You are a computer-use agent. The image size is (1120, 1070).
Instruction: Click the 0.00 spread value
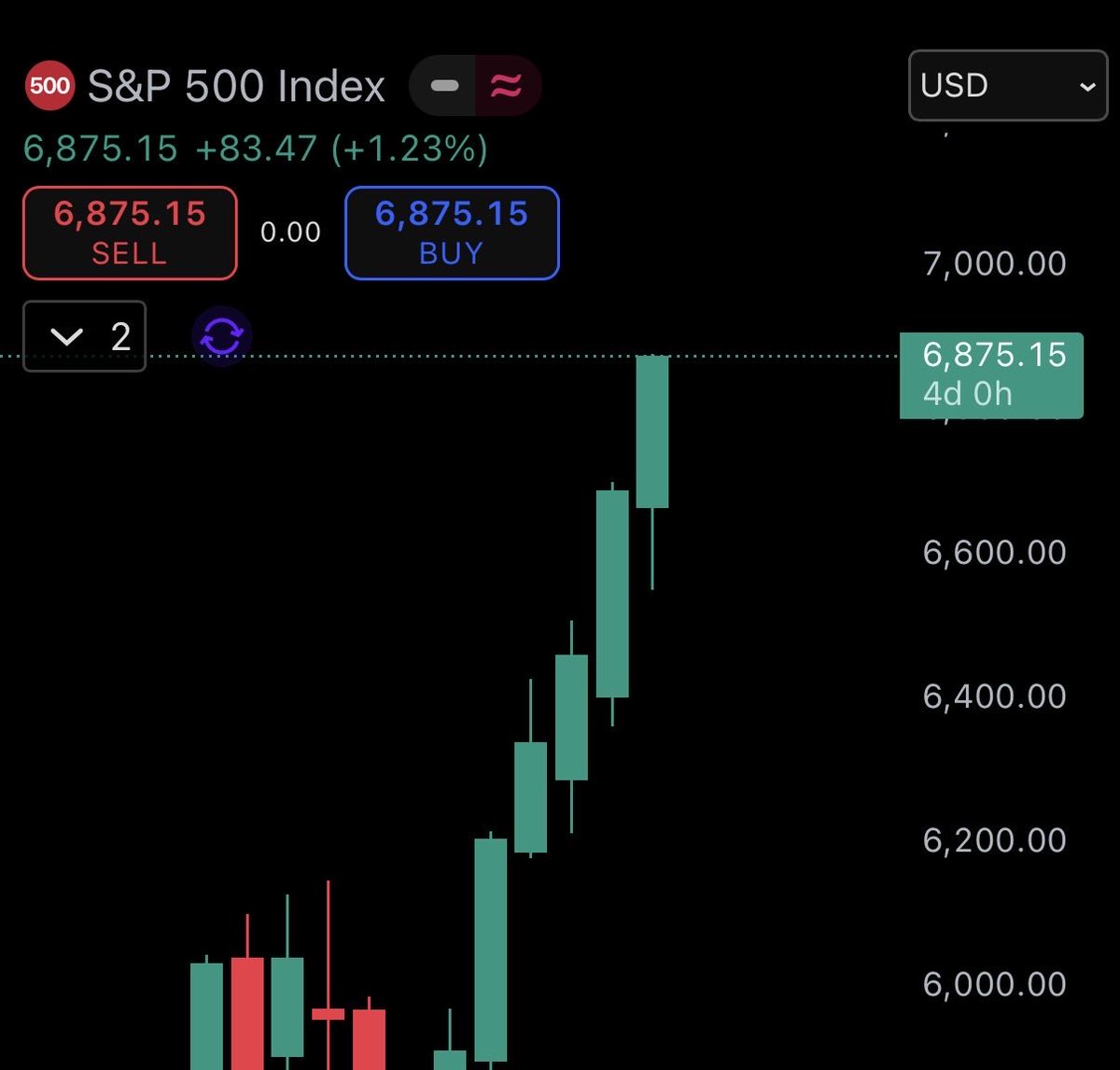pos(290,232)
